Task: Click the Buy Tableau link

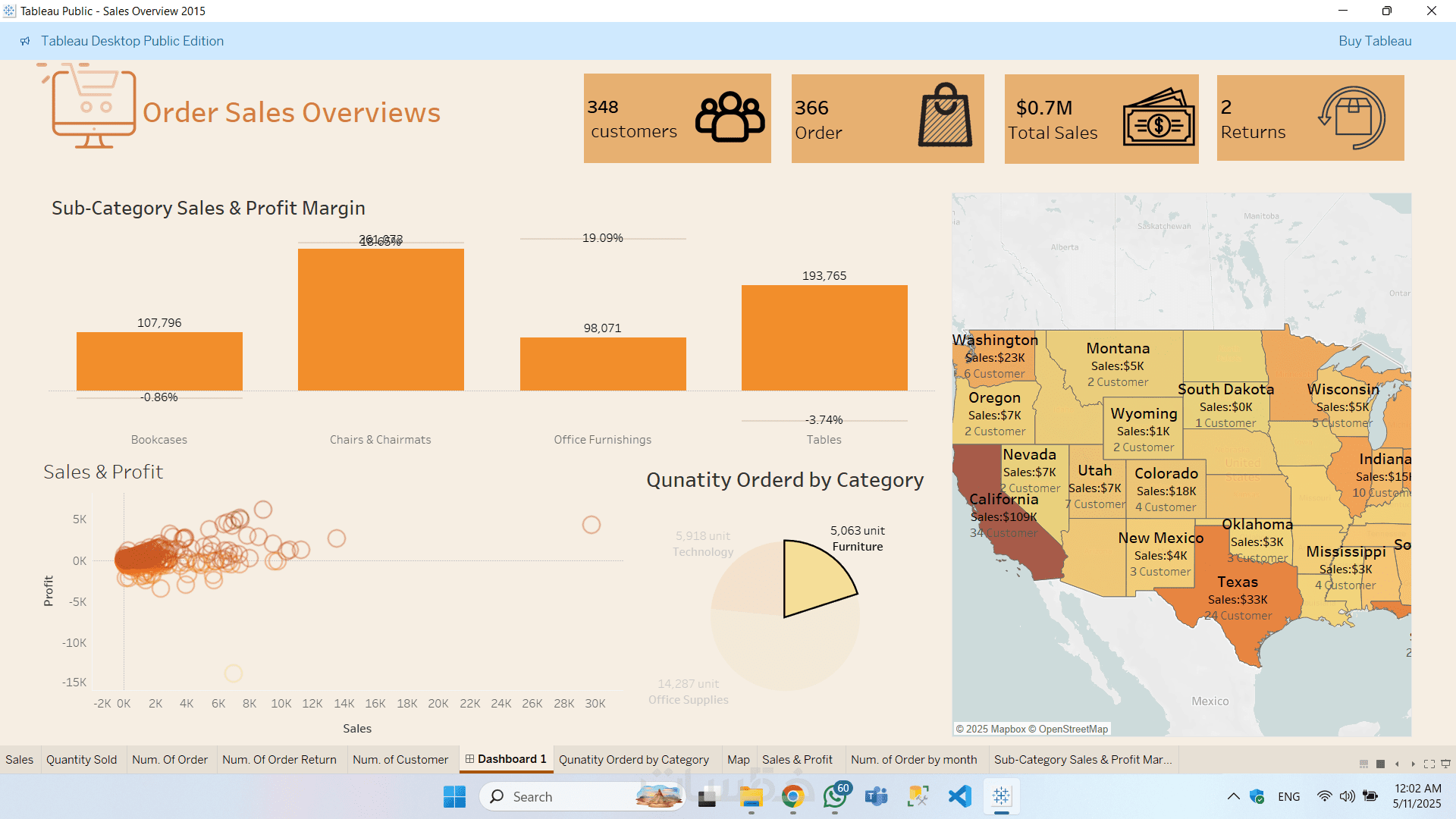Action: [1374, 41]
